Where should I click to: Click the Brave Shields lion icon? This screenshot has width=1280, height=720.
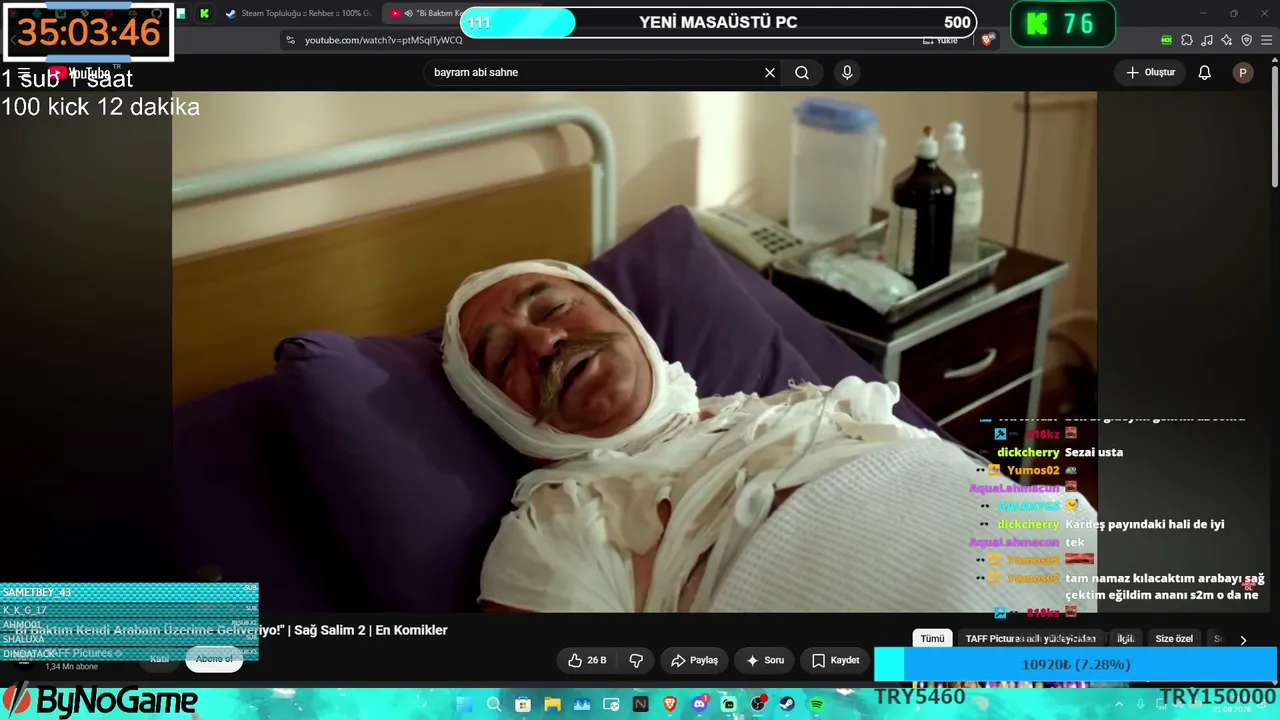[988, 40]
